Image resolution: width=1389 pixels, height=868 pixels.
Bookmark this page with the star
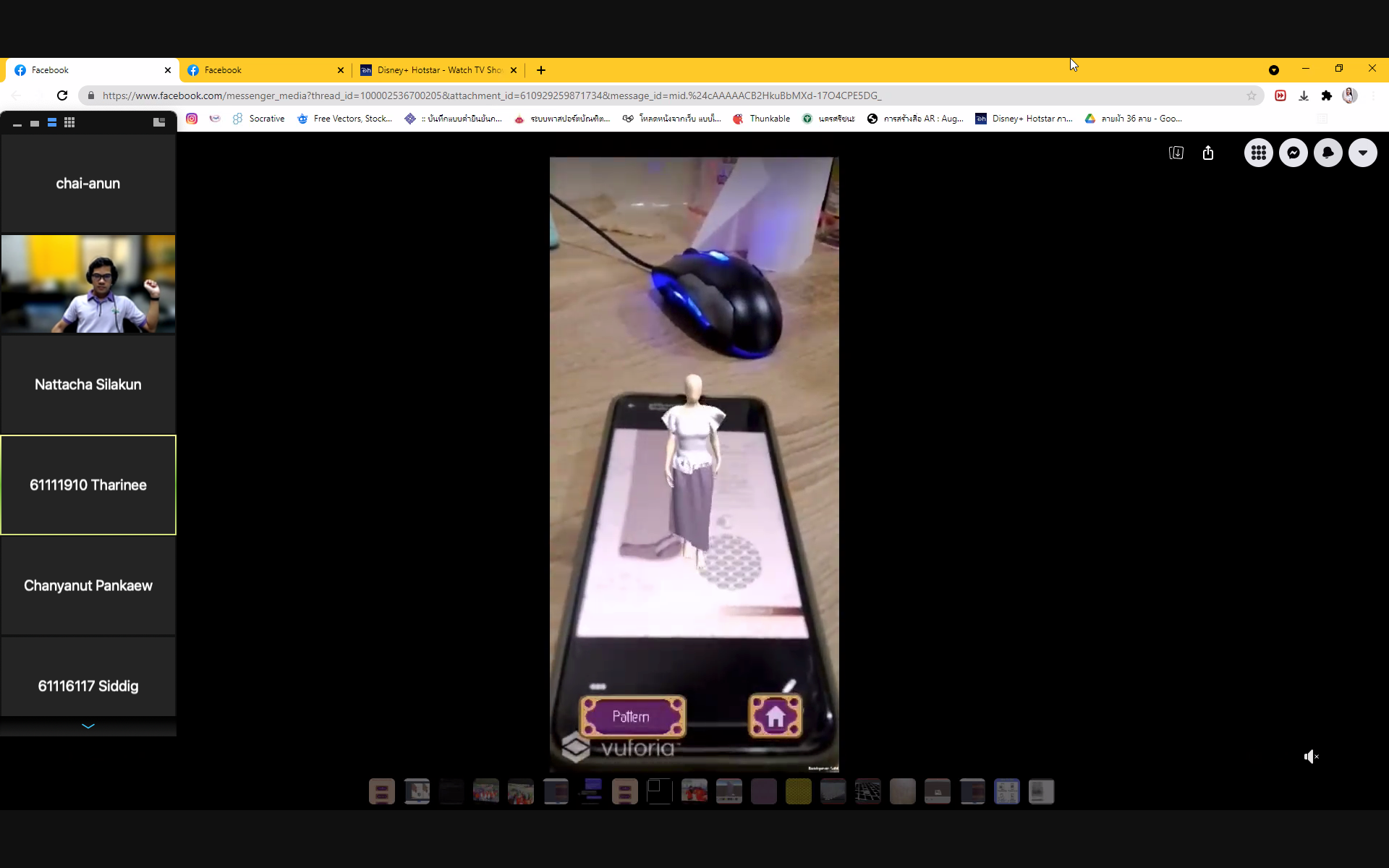1251,95
